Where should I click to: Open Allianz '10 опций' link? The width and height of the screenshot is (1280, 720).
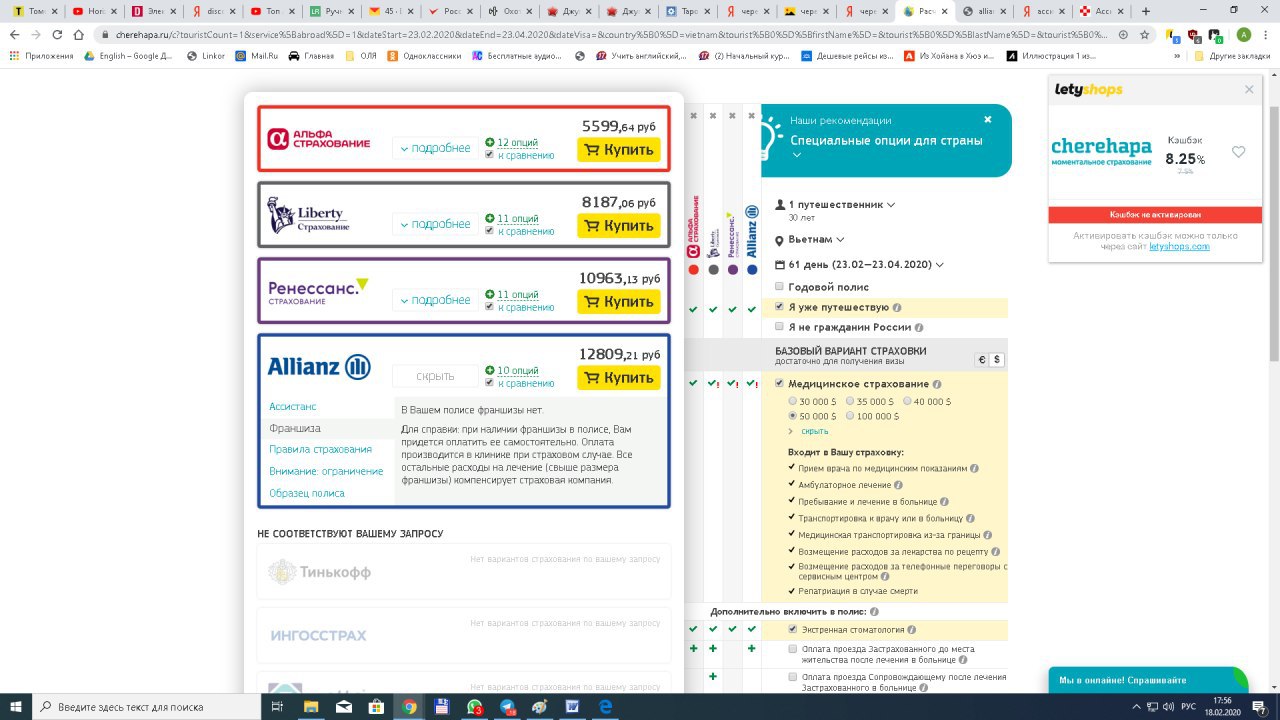point(518,371)
